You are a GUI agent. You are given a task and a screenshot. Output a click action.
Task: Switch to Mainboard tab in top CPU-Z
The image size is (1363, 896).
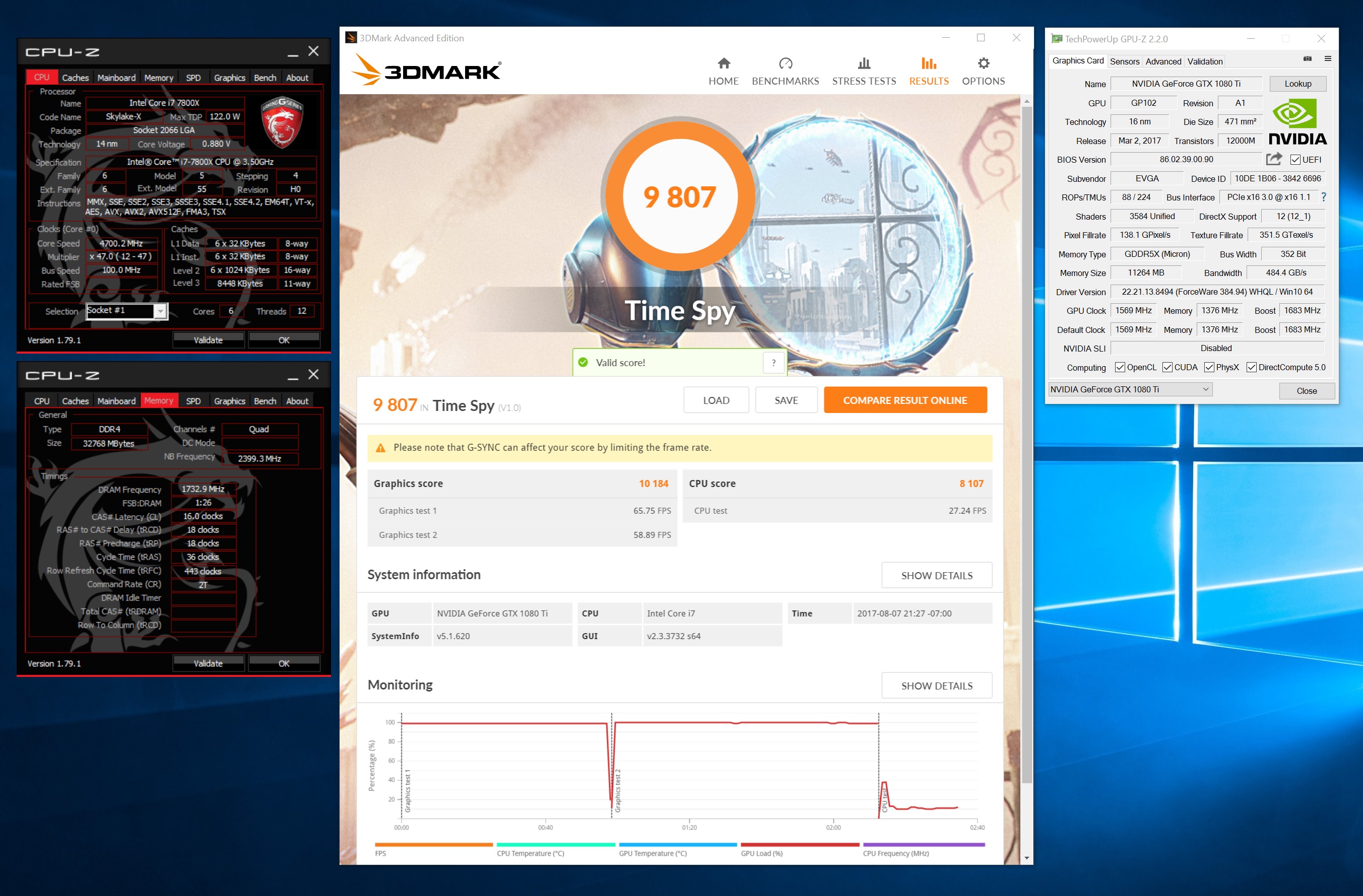pos(116,78)
